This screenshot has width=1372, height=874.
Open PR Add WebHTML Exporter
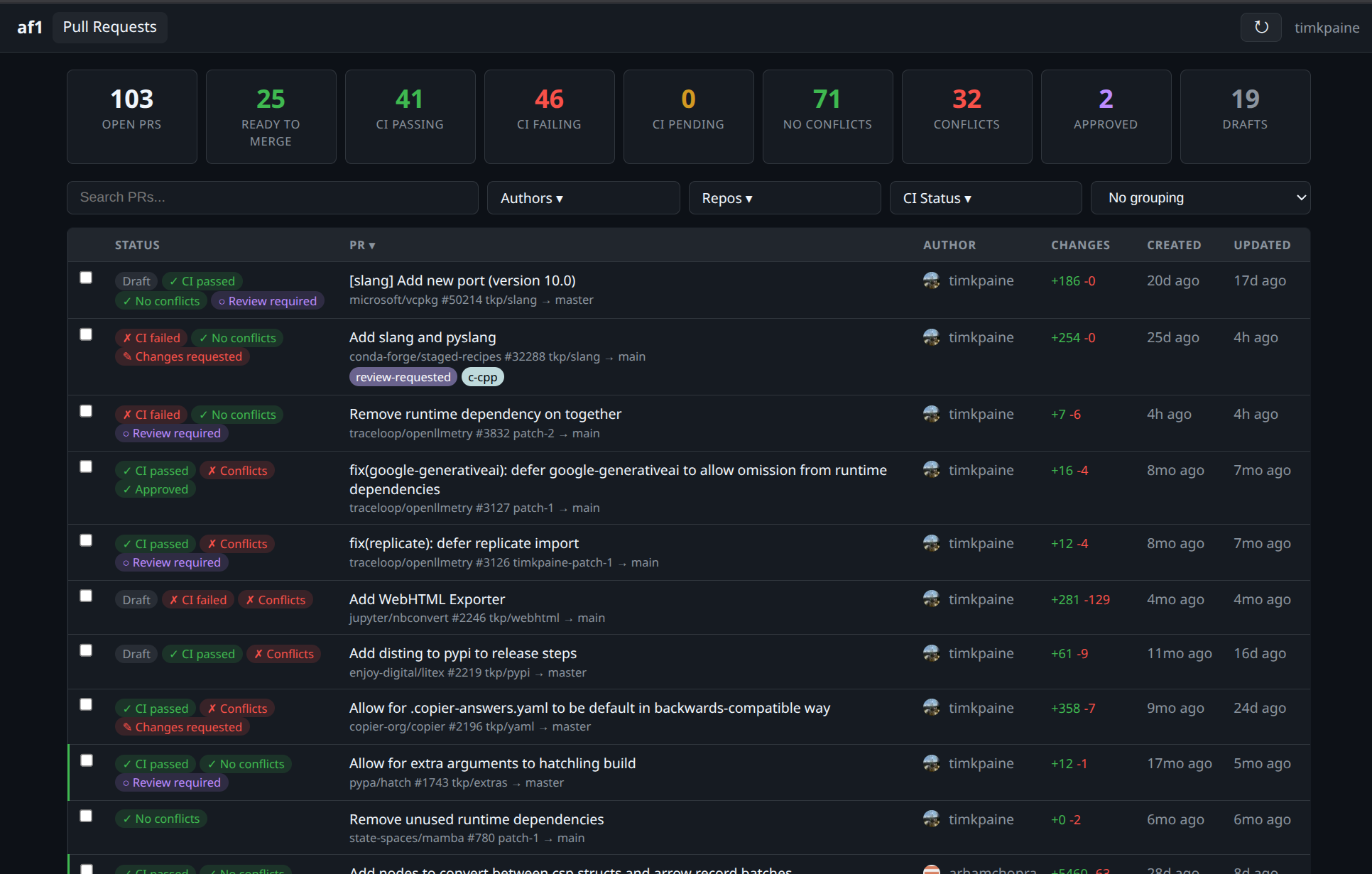(427, 599)
